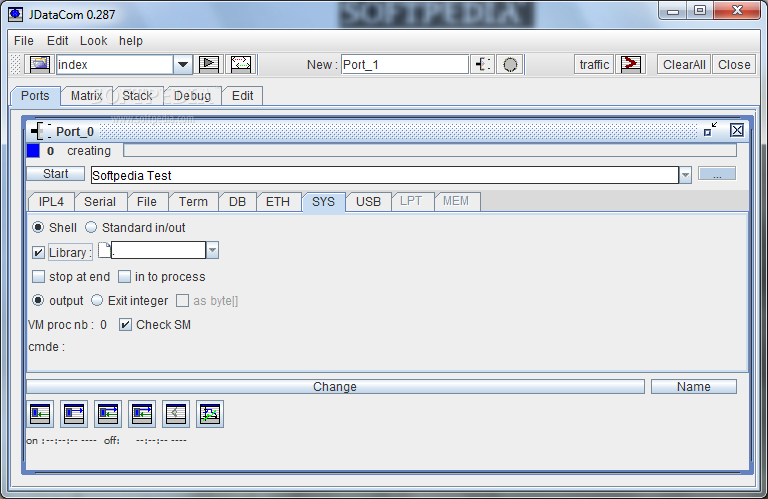Click the dotted circle icon beside Port_1
Screen dimensions: 768x499
(x=510, y=64)
